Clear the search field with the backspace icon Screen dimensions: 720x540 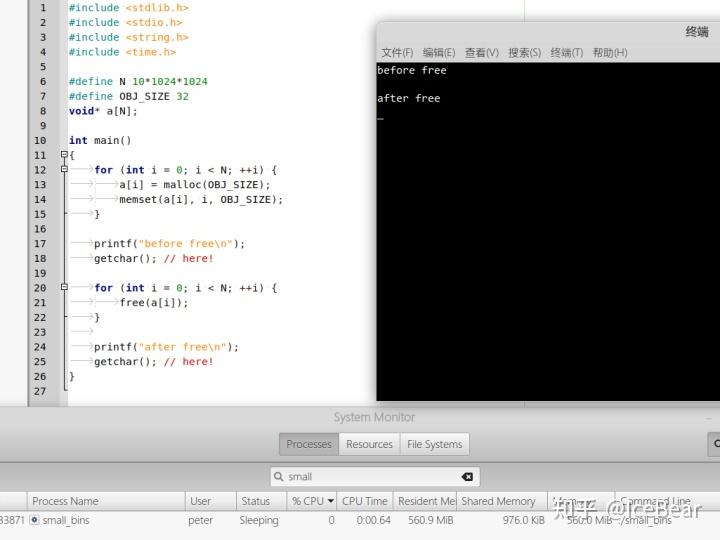coord(467,477)
